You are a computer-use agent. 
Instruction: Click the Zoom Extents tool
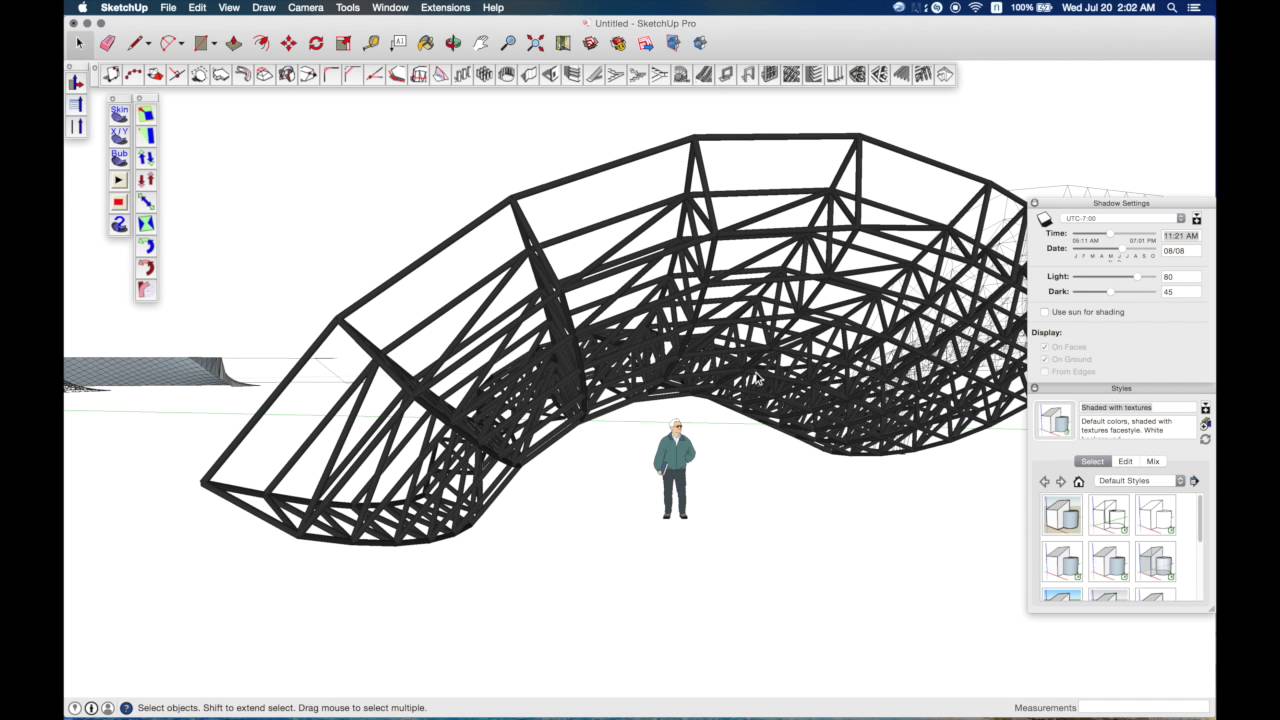click(536, 43)
